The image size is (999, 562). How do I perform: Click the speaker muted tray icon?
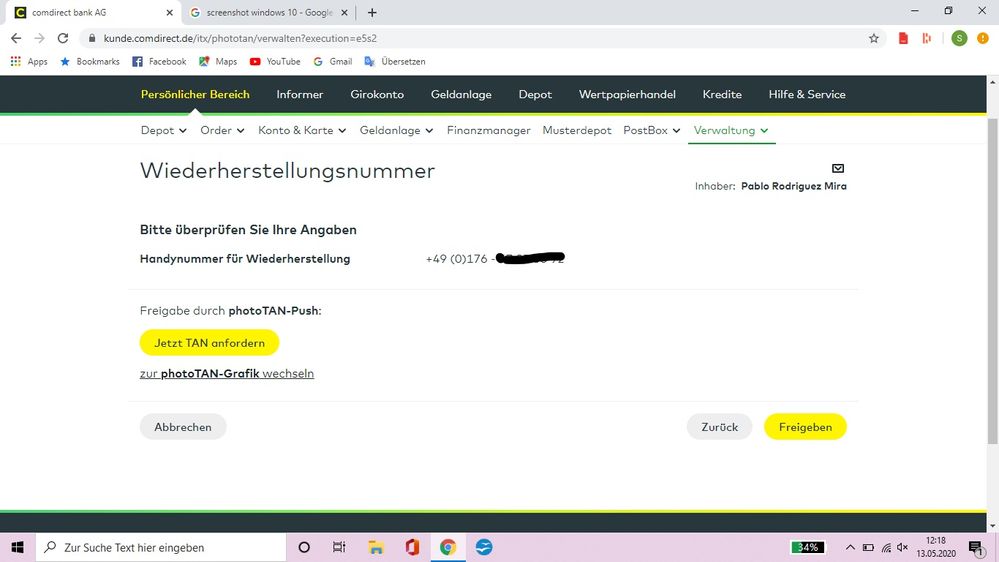pyautogui.click(x=902, y=547)
